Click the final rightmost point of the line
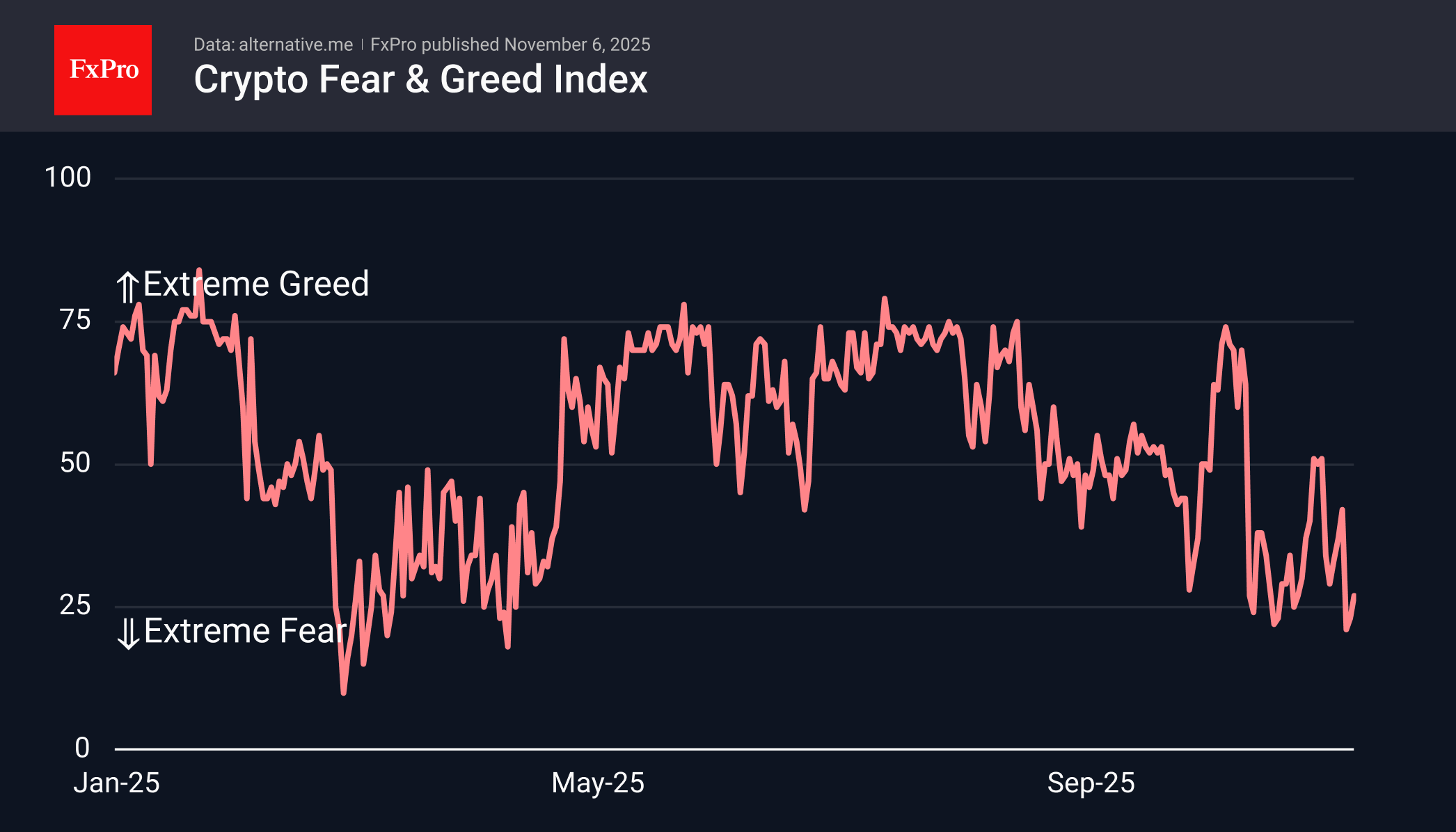The width and height of the screenshot is (1456, 832). coord(1354,595)
